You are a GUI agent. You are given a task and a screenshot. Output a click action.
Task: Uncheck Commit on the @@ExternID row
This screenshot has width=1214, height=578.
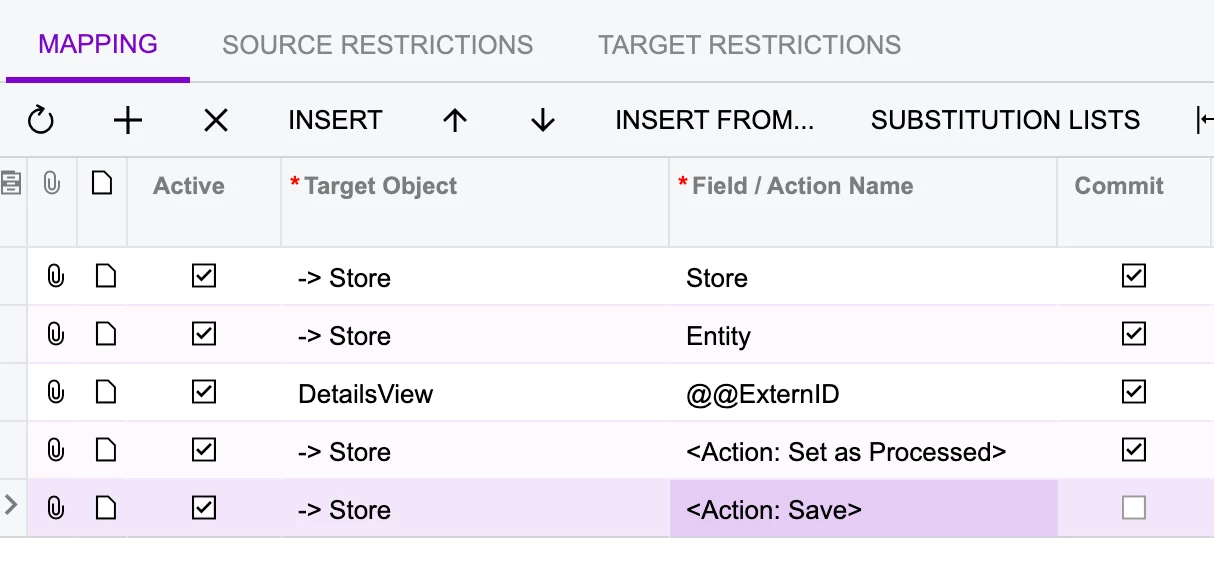coord(1133,393)
